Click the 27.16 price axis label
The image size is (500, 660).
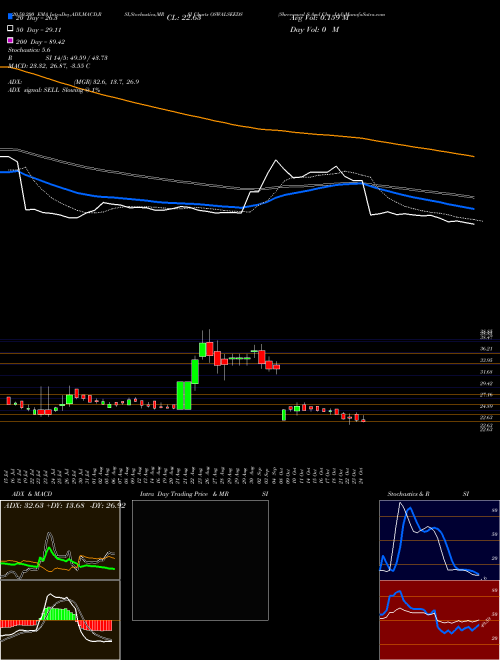point(486,394)
